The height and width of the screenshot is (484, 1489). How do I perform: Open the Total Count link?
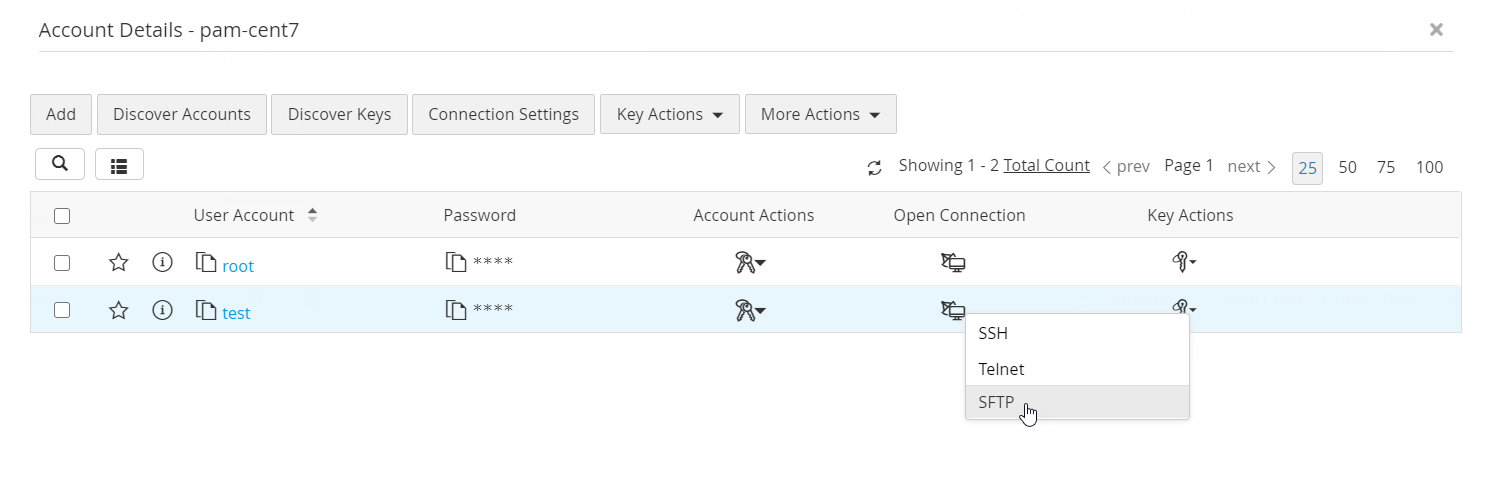[1046, 166]
